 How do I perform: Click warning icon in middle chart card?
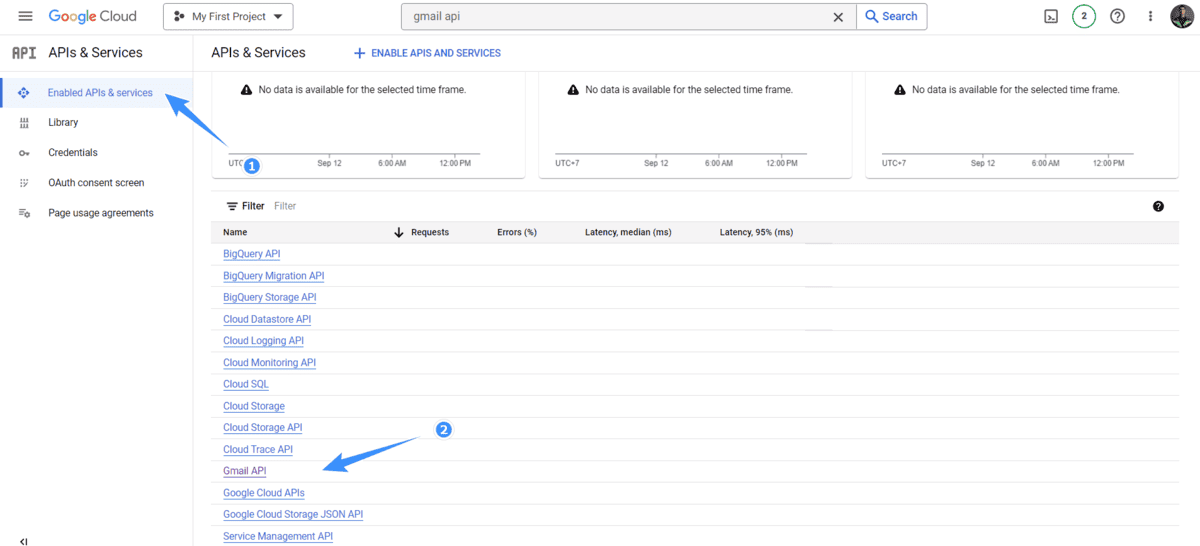point(573,90)
